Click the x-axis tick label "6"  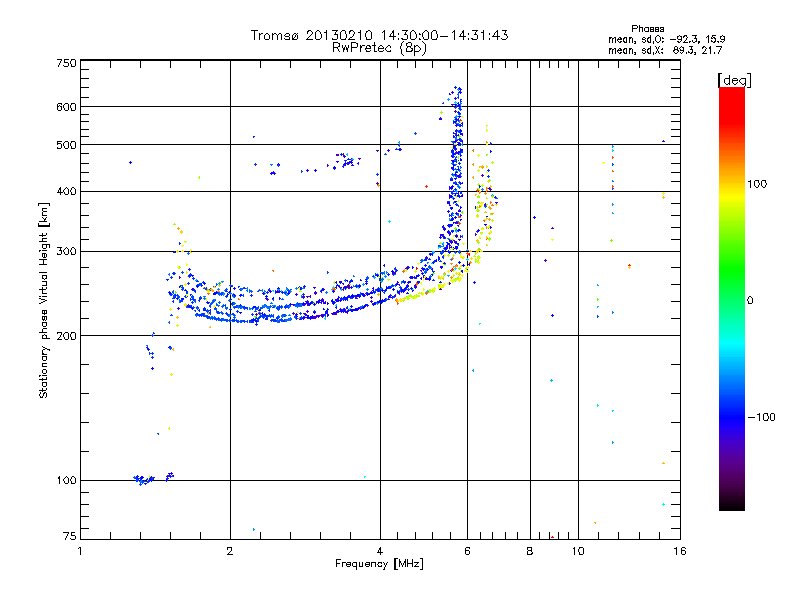pyautogui.click(x=467, y=551)
